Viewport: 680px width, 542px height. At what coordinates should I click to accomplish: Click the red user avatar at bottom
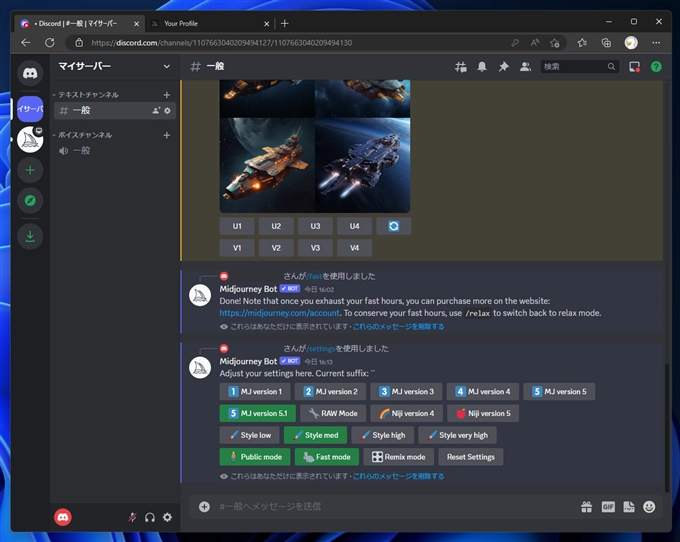63,517
